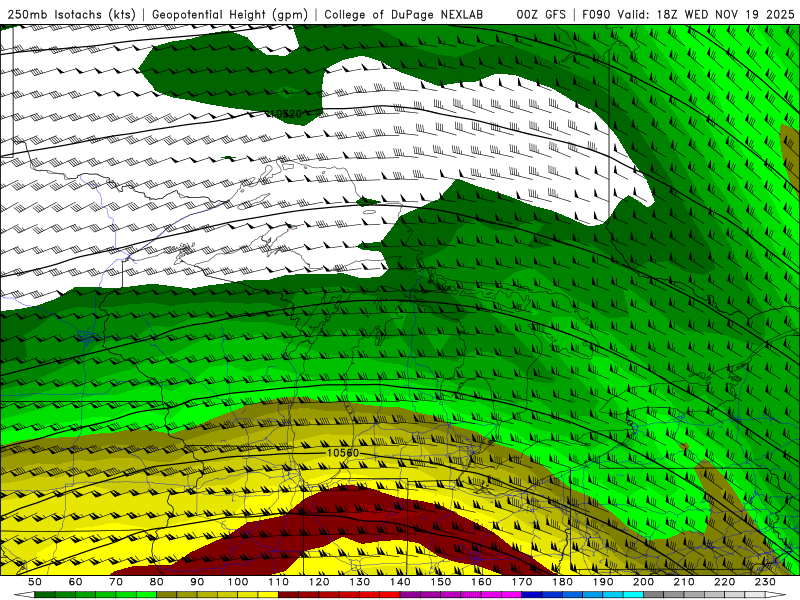Click the 170 kts color scale label
800x600 pixels.
[522, 582]
